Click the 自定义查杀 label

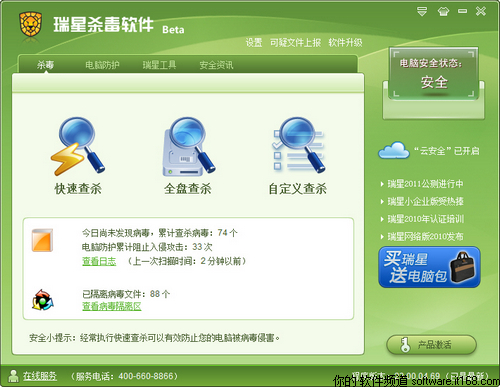click(298, 189)
